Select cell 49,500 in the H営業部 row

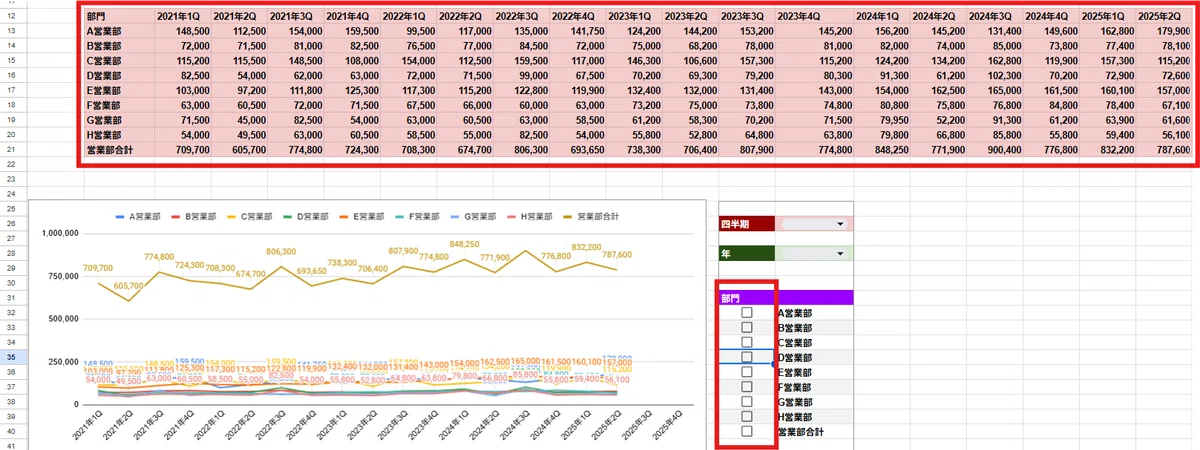point(238,134)
